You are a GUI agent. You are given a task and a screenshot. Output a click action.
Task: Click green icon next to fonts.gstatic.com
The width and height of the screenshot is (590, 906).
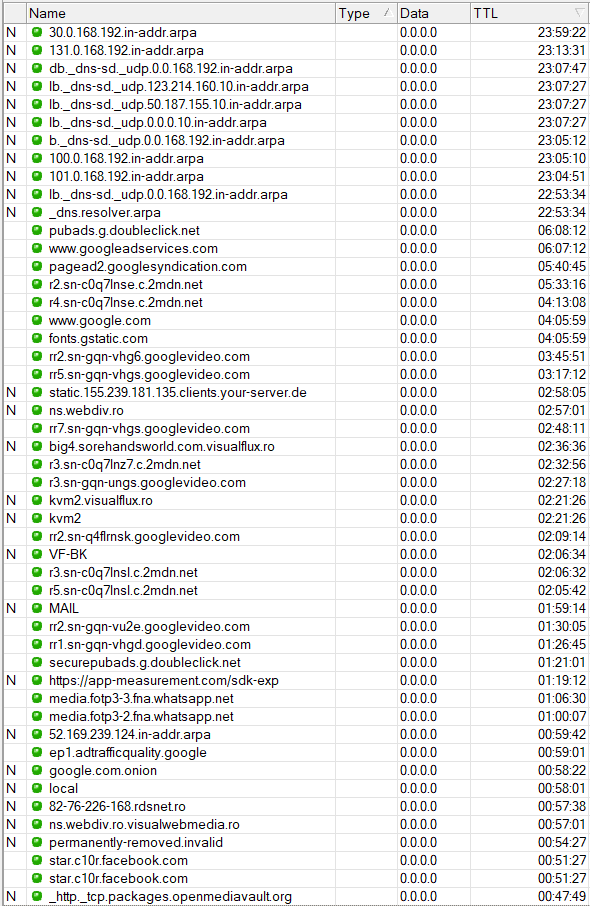coord(37,338)
